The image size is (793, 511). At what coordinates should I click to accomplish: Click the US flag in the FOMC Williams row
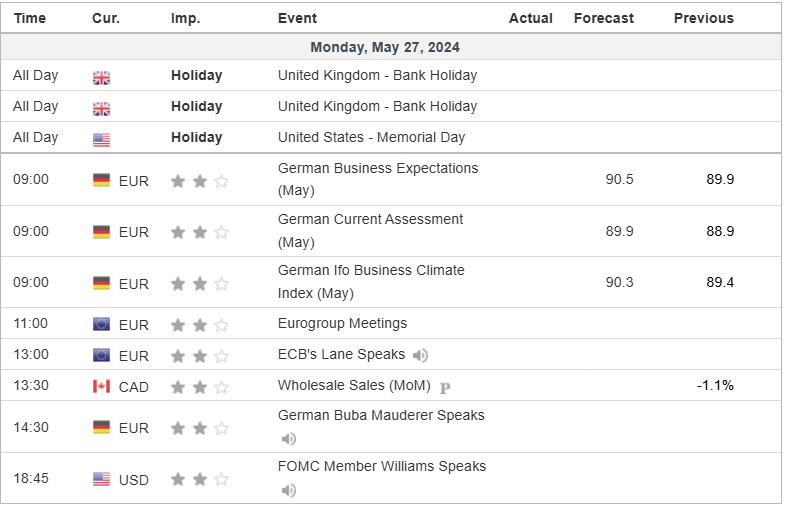(x=101, y=479)
